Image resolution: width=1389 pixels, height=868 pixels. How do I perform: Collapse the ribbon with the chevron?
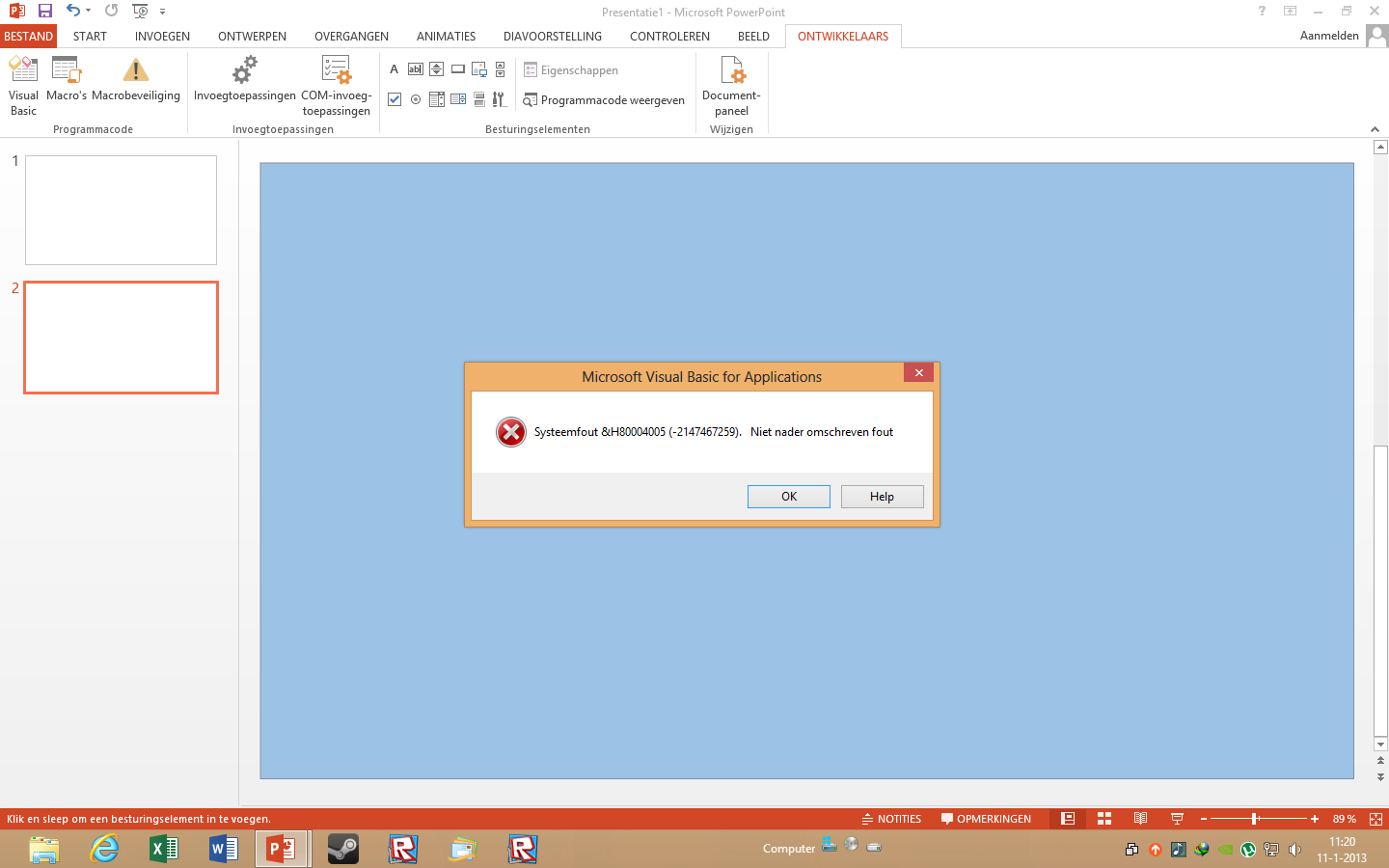[1375, 129]
